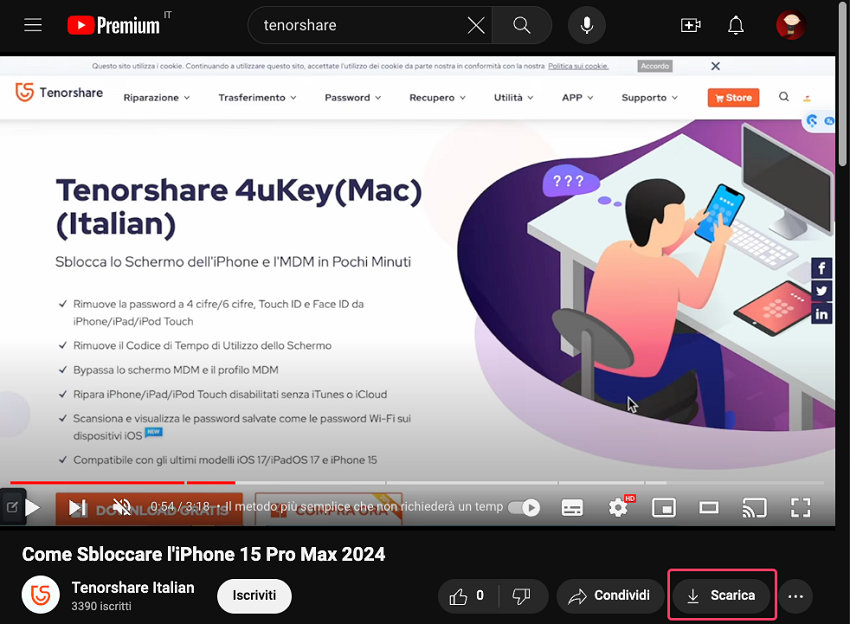Expand the Utilità menu
This screenshot has height=624, width=850.
(x=513, y=98)
